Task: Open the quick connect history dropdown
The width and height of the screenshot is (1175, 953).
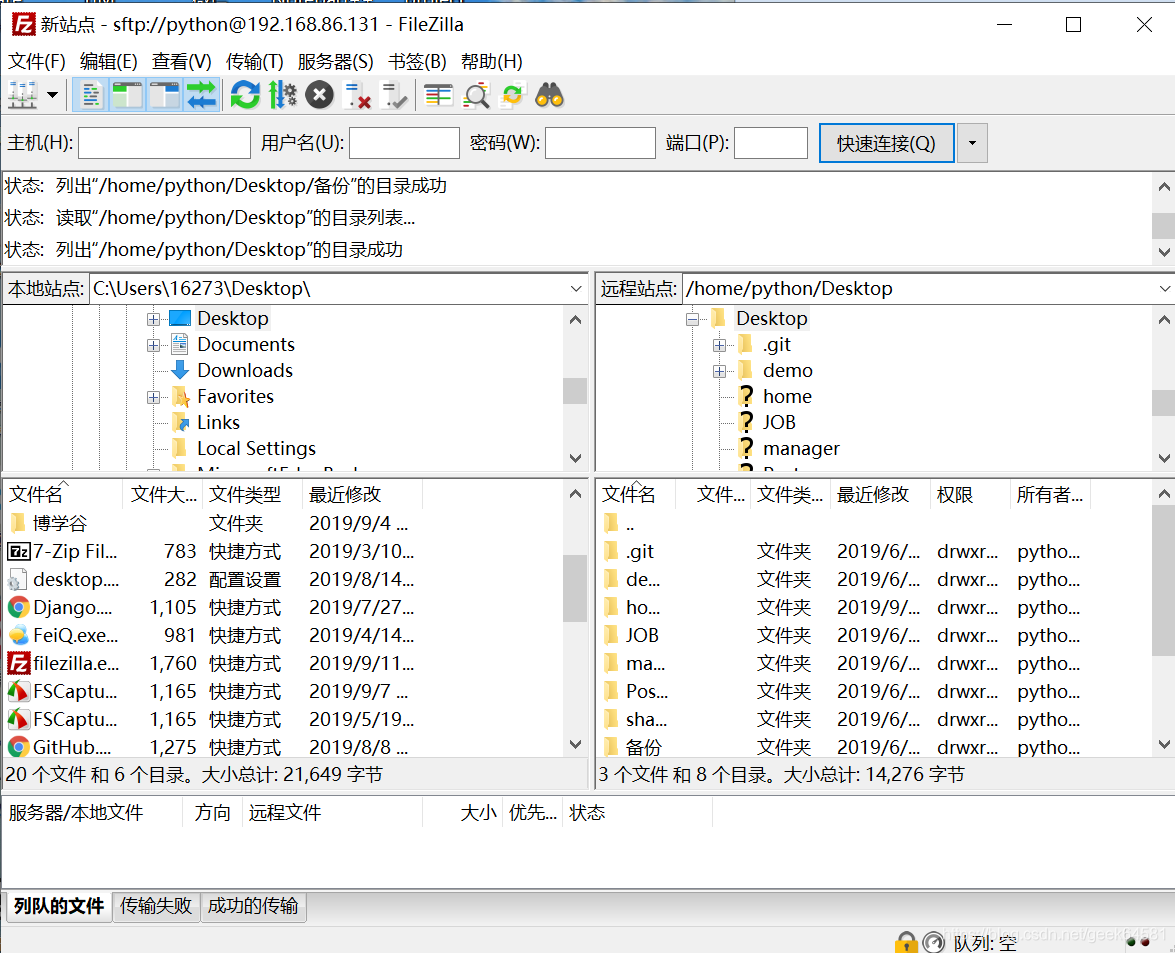Action: click(x=972, y=143)
